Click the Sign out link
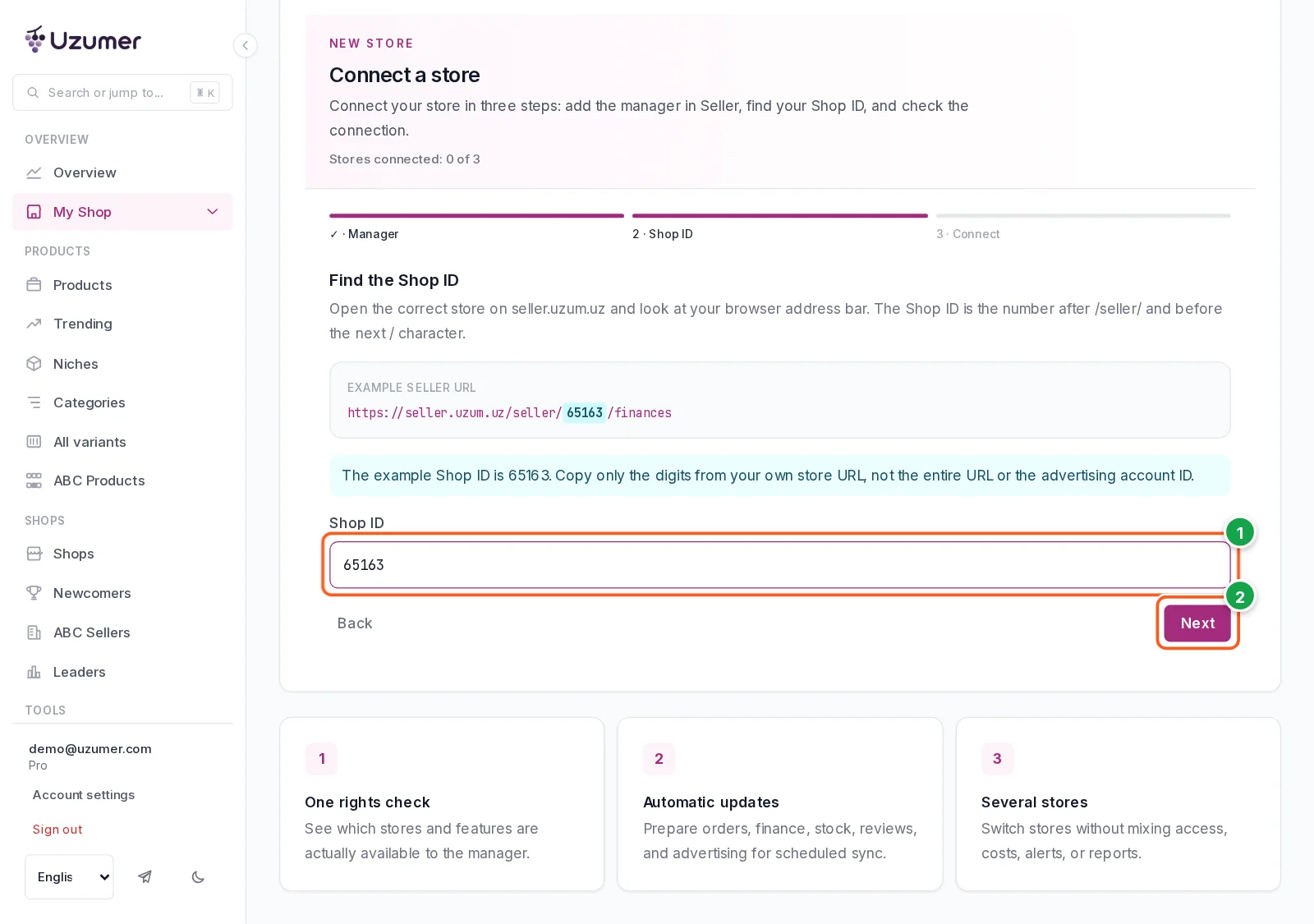This screenshot has height=924, width=1314. [x=57, y=830]
